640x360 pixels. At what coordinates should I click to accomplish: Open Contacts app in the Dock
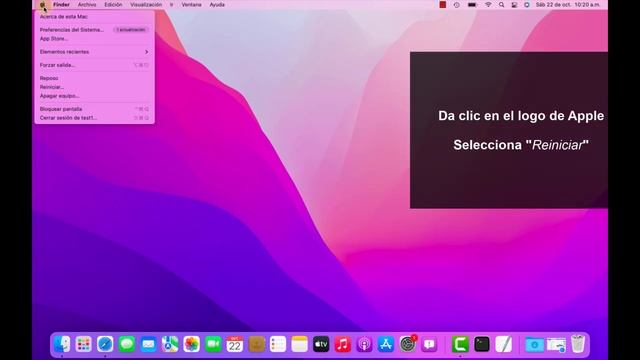[256, 344]
